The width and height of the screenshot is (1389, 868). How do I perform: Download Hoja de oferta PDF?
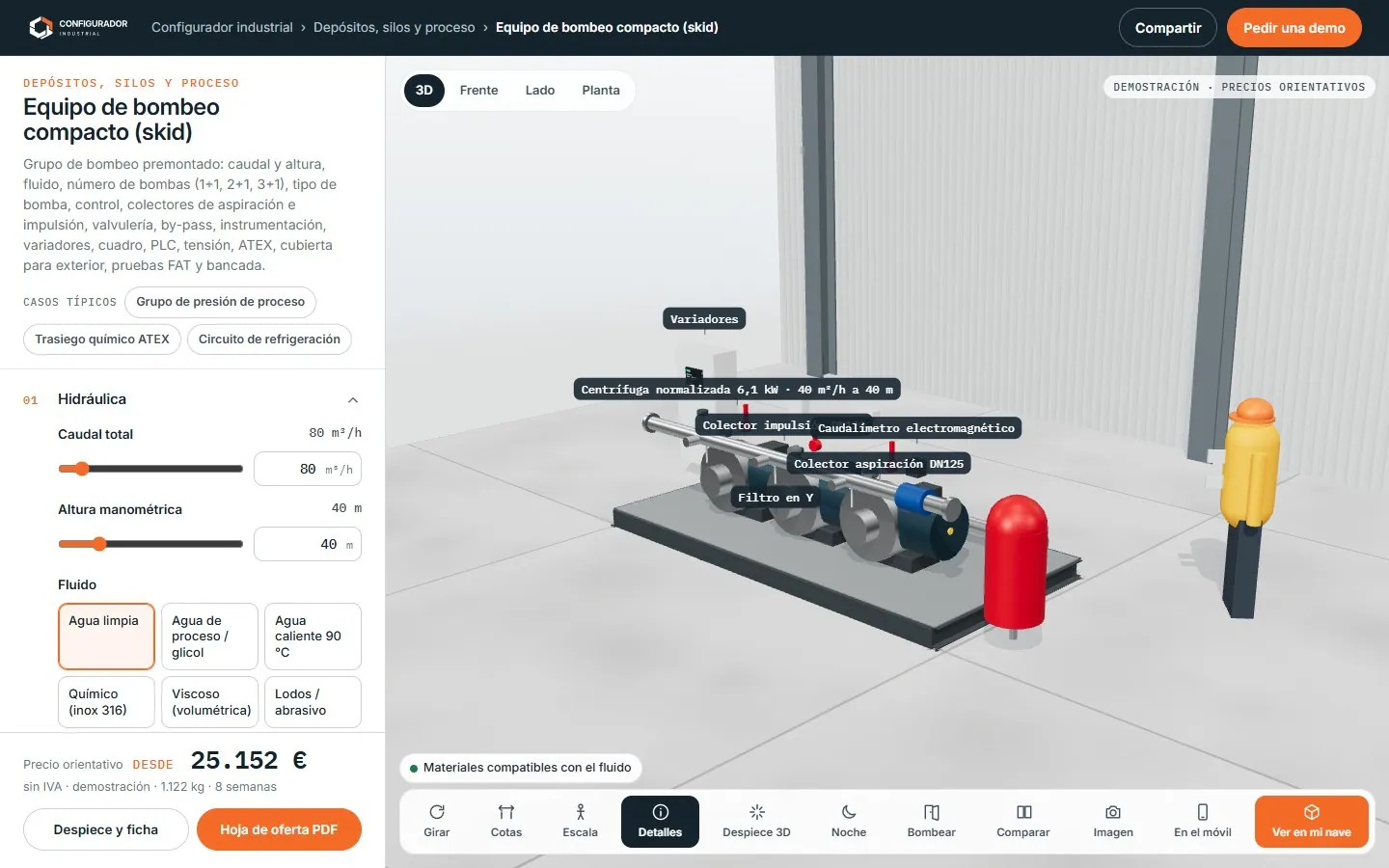click(x=279, y=829)
